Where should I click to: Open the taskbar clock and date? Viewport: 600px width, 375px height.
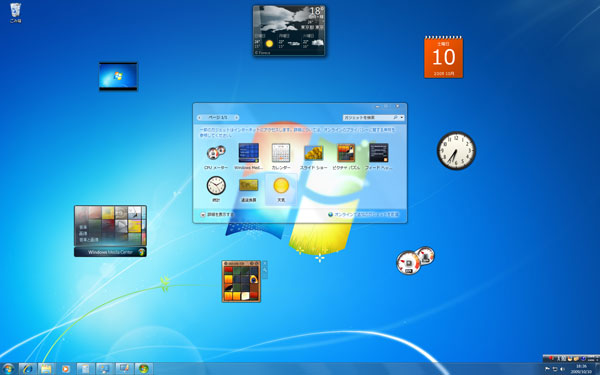pos(581,369)
